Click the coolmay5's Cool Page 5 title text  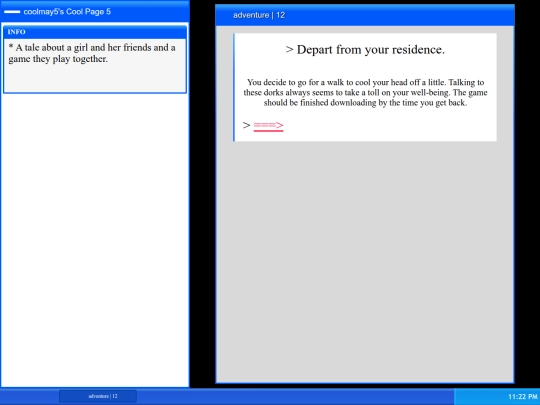(67, 12)
